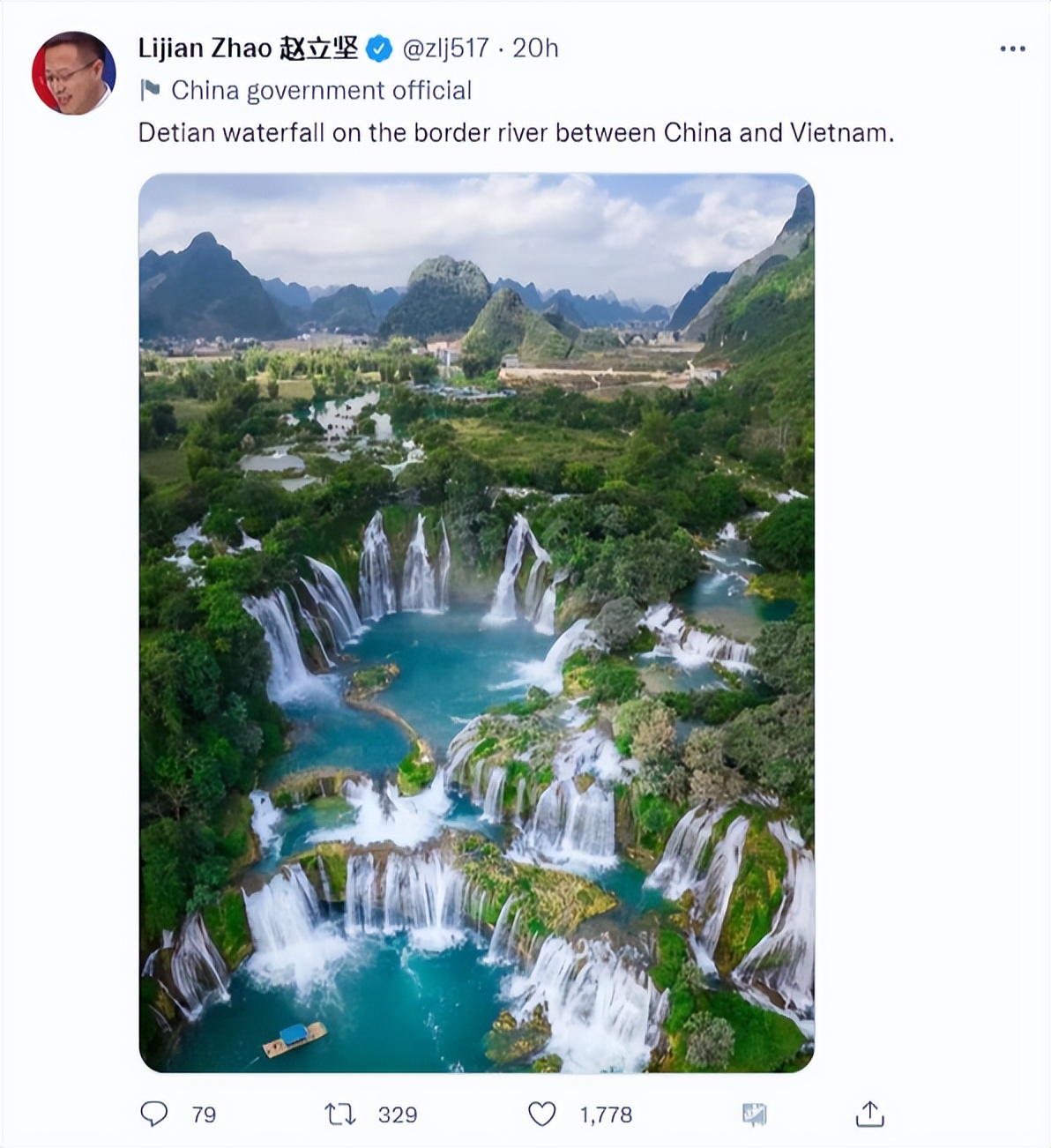Click the boat in the waterfall photo
The height and width of the screenshot is (1148, 1051).
(x=294, y=1040)
